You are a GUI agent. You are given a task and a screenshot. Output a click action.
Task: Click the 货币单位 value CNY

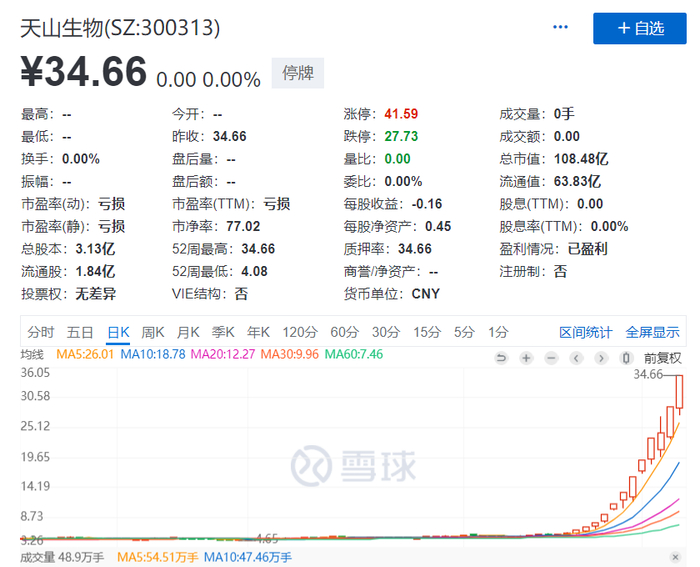(x=425, y=294)
